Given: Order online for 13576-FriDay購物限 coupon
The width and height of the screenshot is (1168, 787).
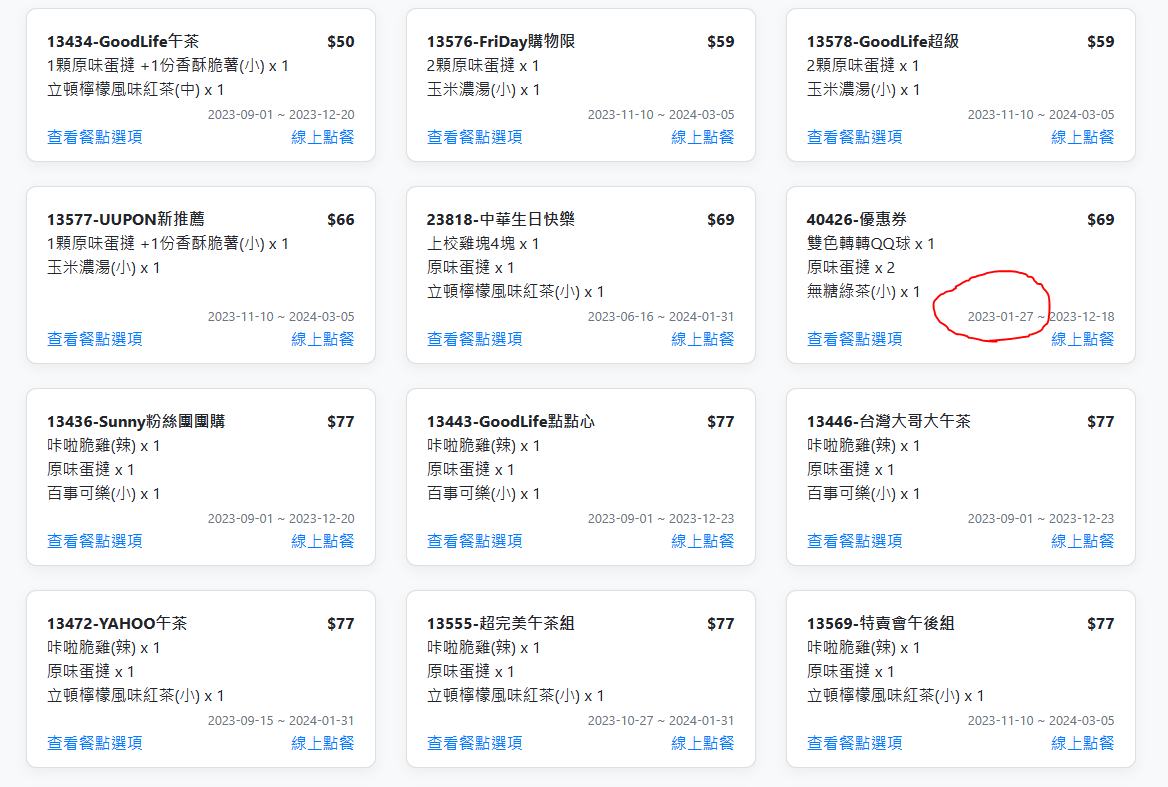Looking at the screenshot, I should [x=702, y=137].
